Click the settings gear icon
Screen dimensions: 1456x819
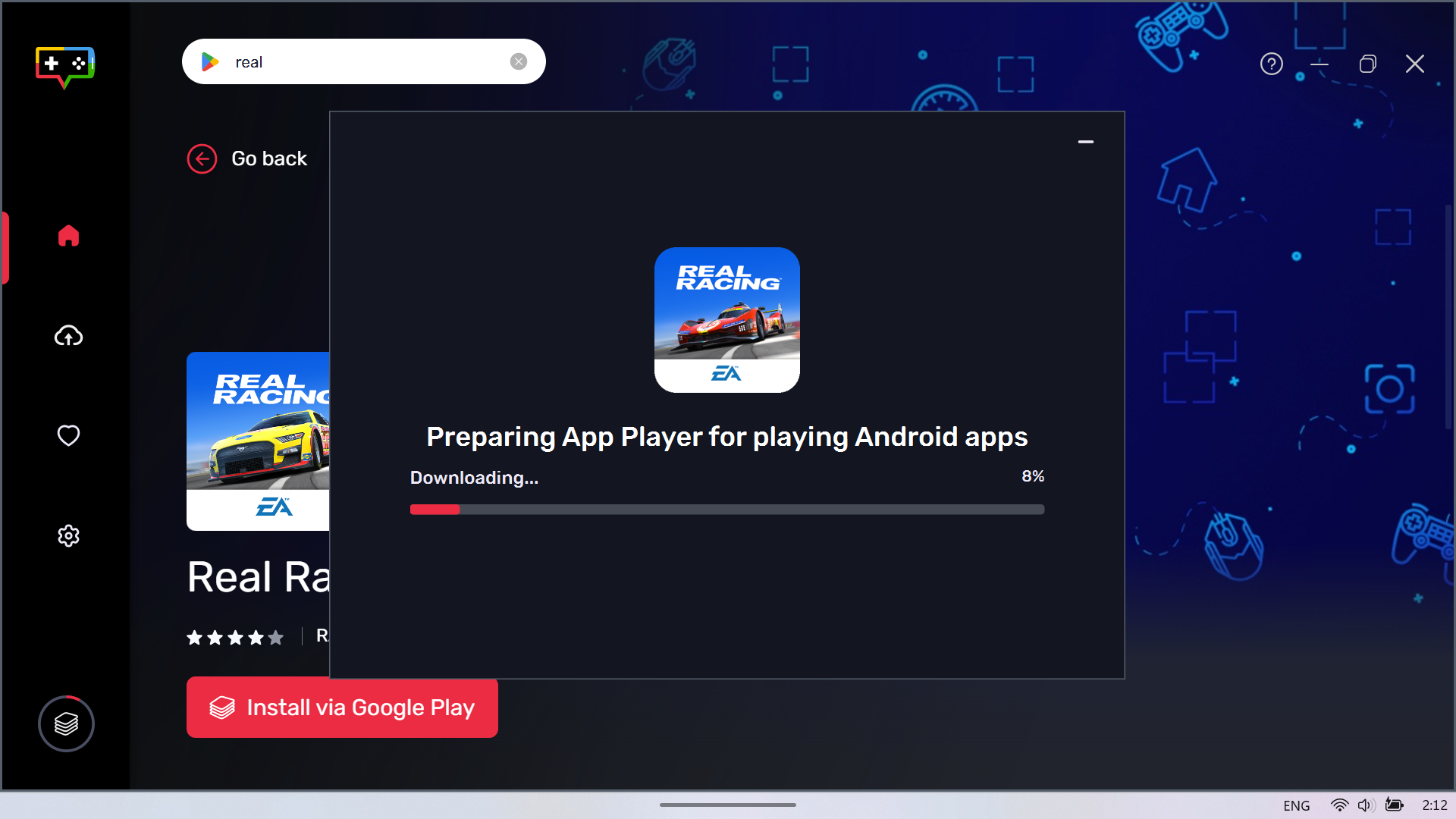click(x=68, y=535)
